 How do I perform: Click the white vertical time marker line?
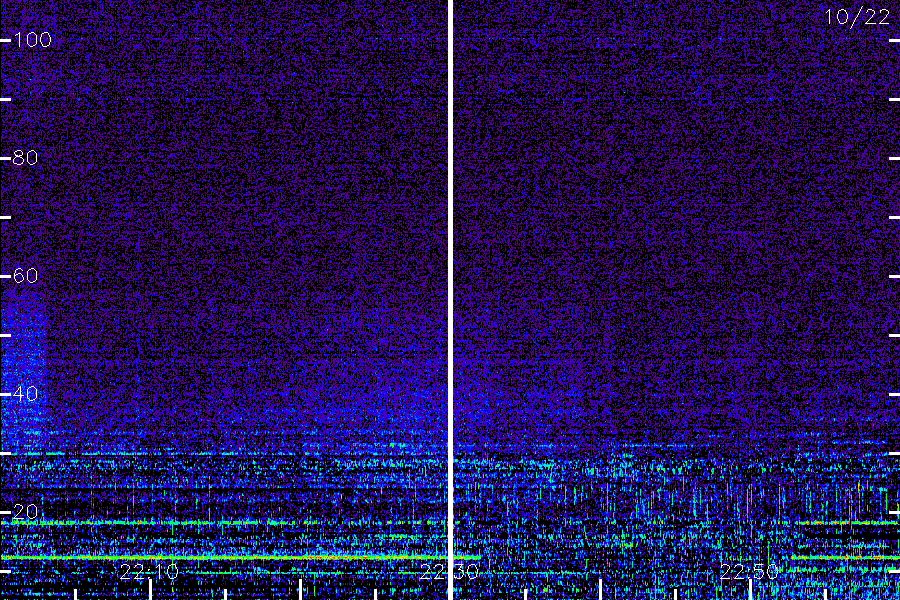pos(451,300)
